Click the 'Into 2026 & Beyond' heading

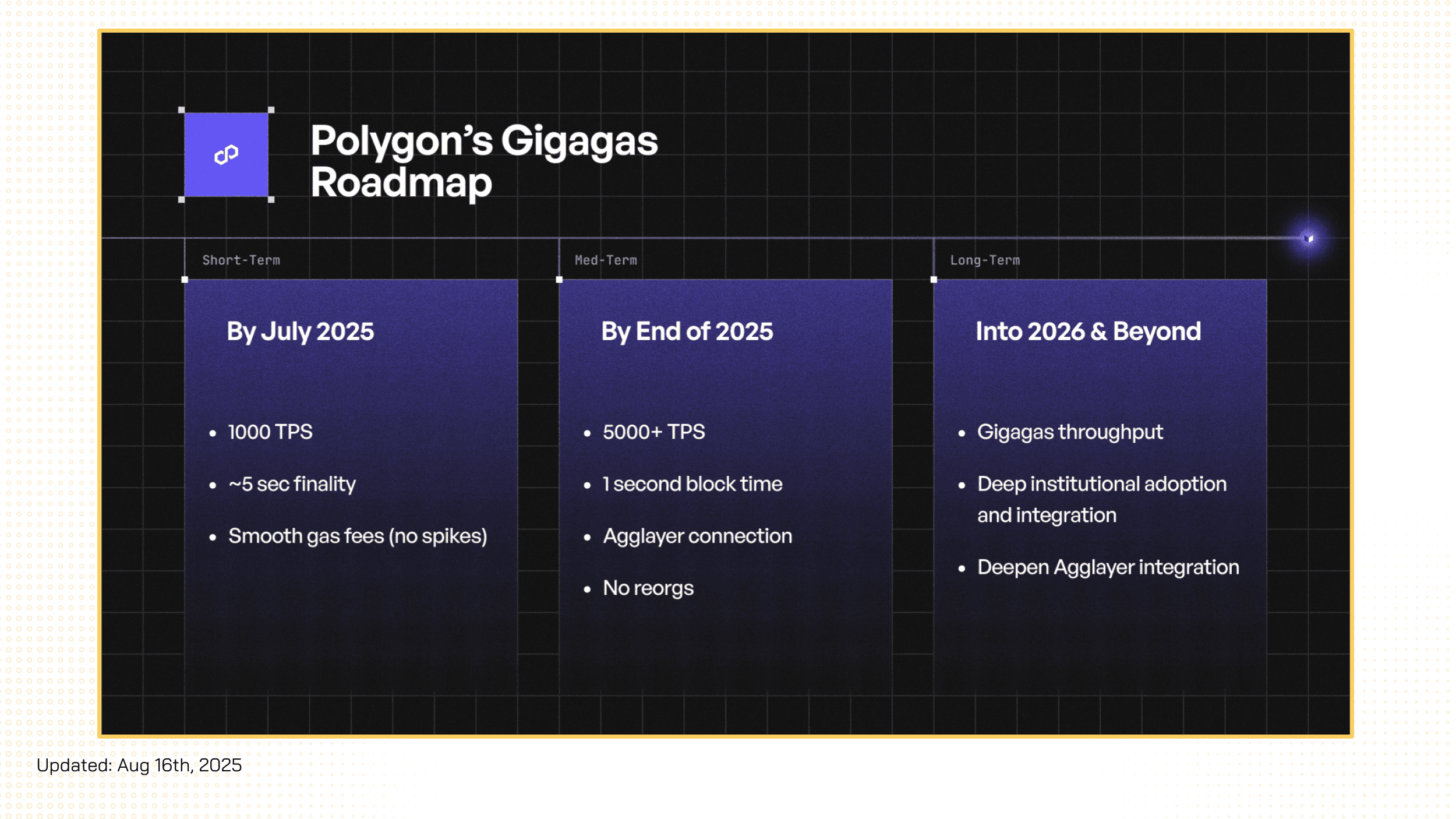(x=1088, y=331)
